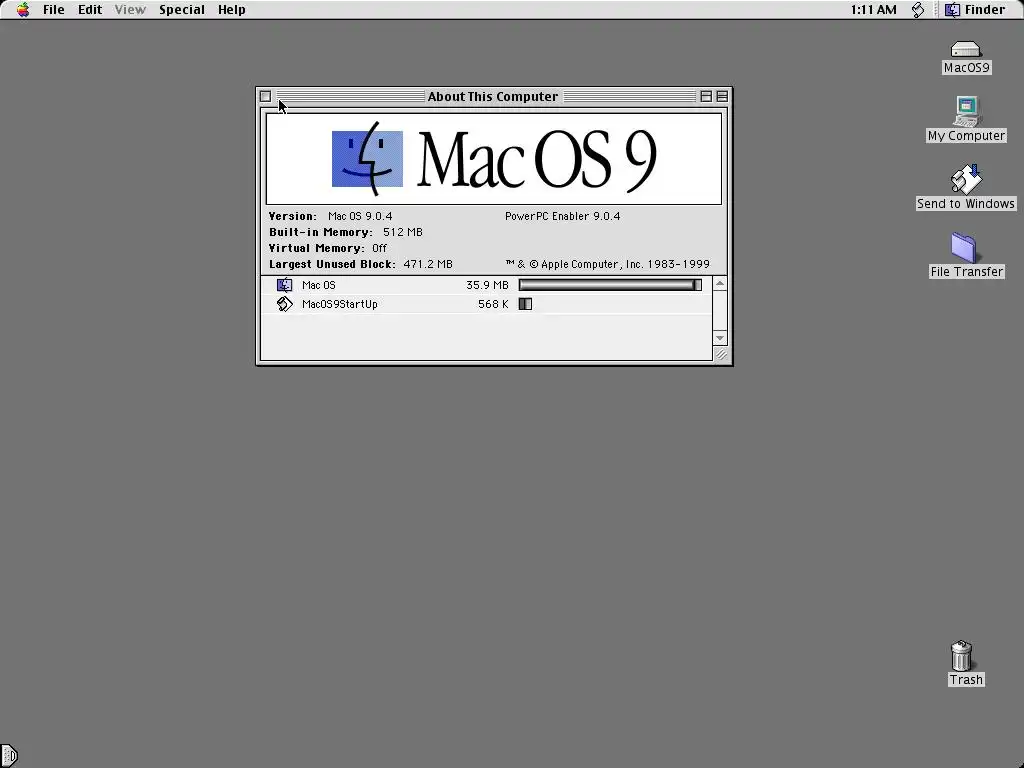Select the Mac OS memory row name
Screen dimensions: 1024x768
[319, 285]
